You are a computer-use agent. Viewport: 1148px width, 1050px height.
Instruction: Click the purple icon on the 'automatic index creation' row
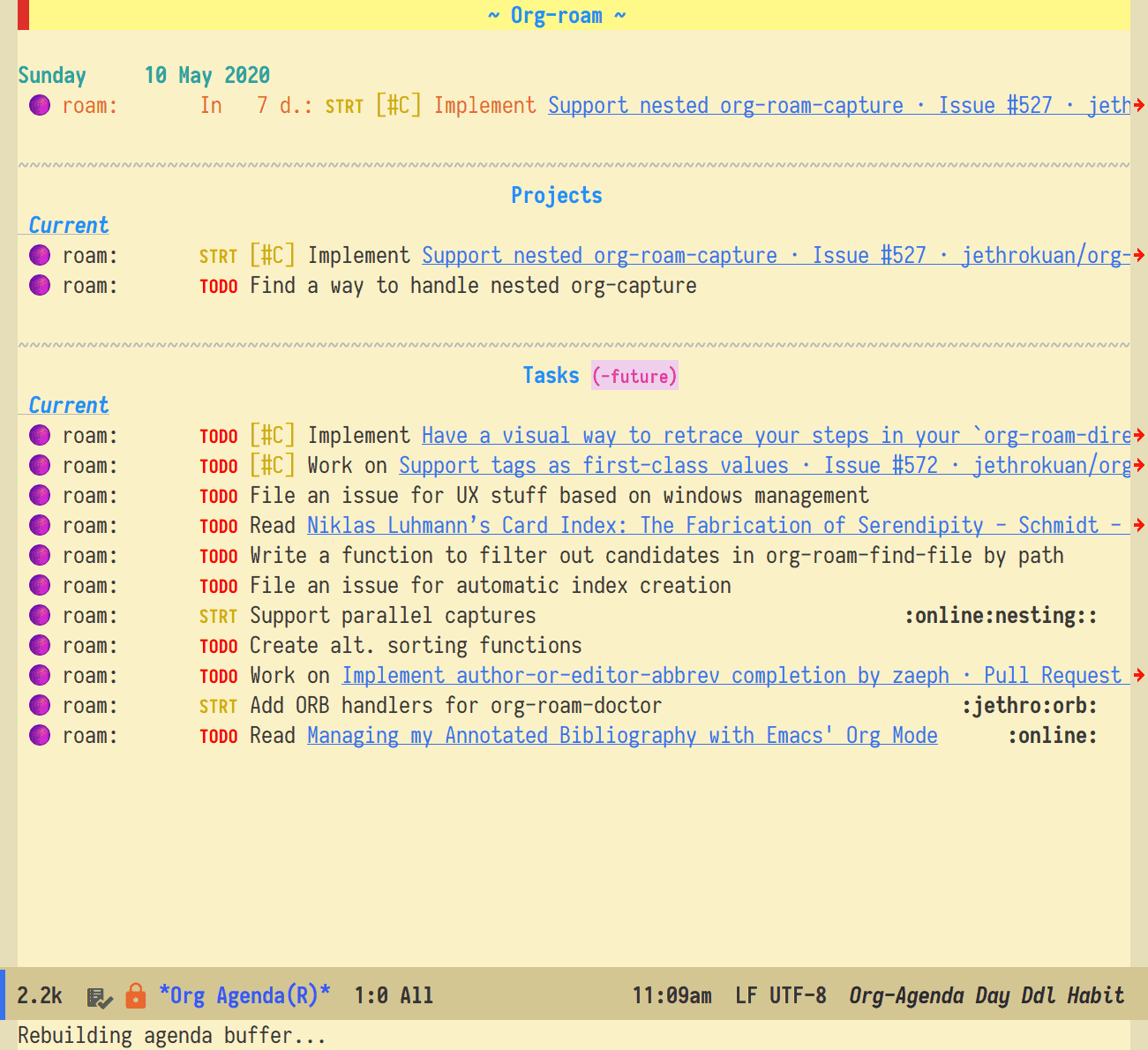point(40,586)
